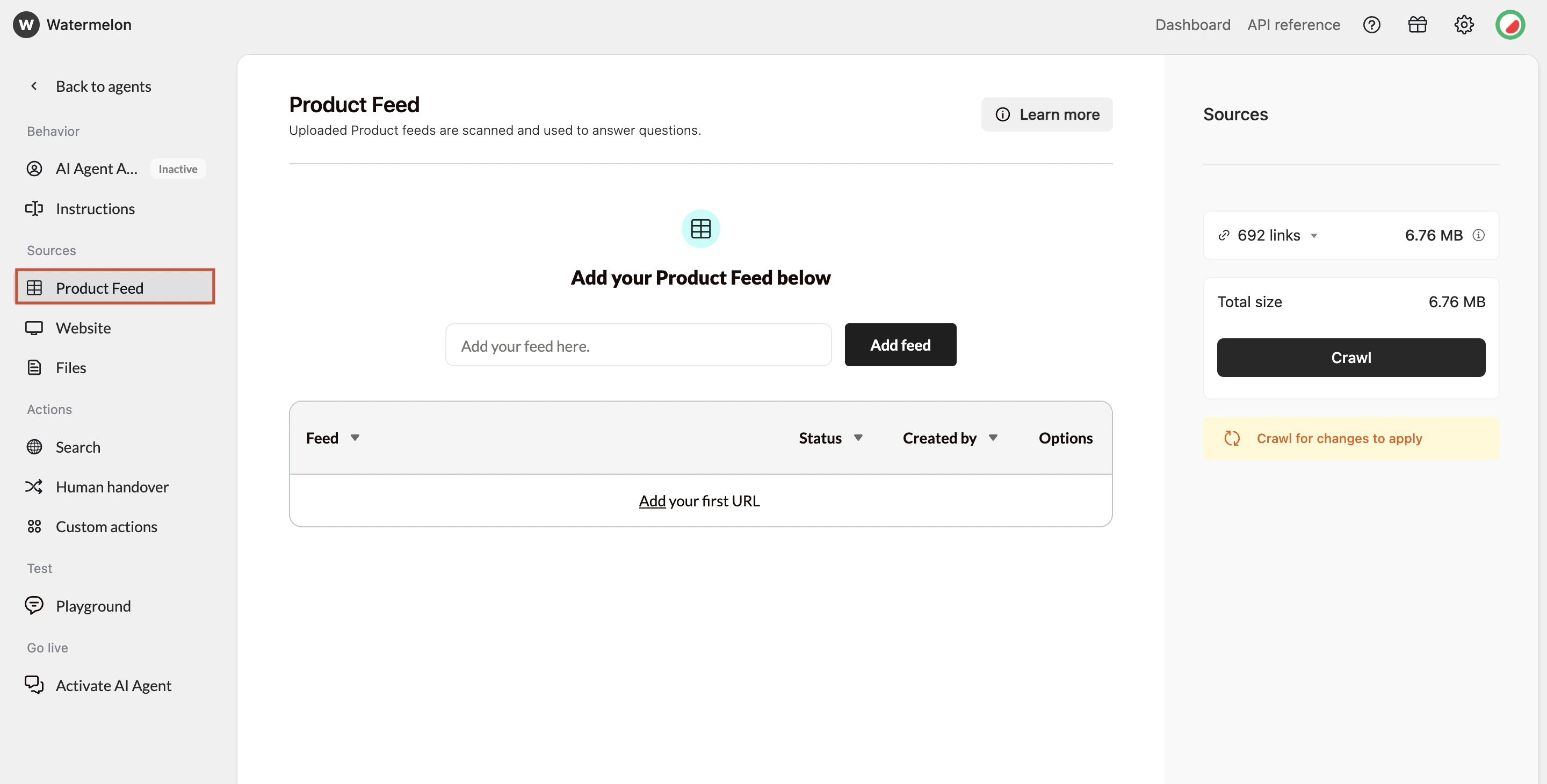
Task: Click the Activate AI Agent chat icon
Action: click(34, 684)
